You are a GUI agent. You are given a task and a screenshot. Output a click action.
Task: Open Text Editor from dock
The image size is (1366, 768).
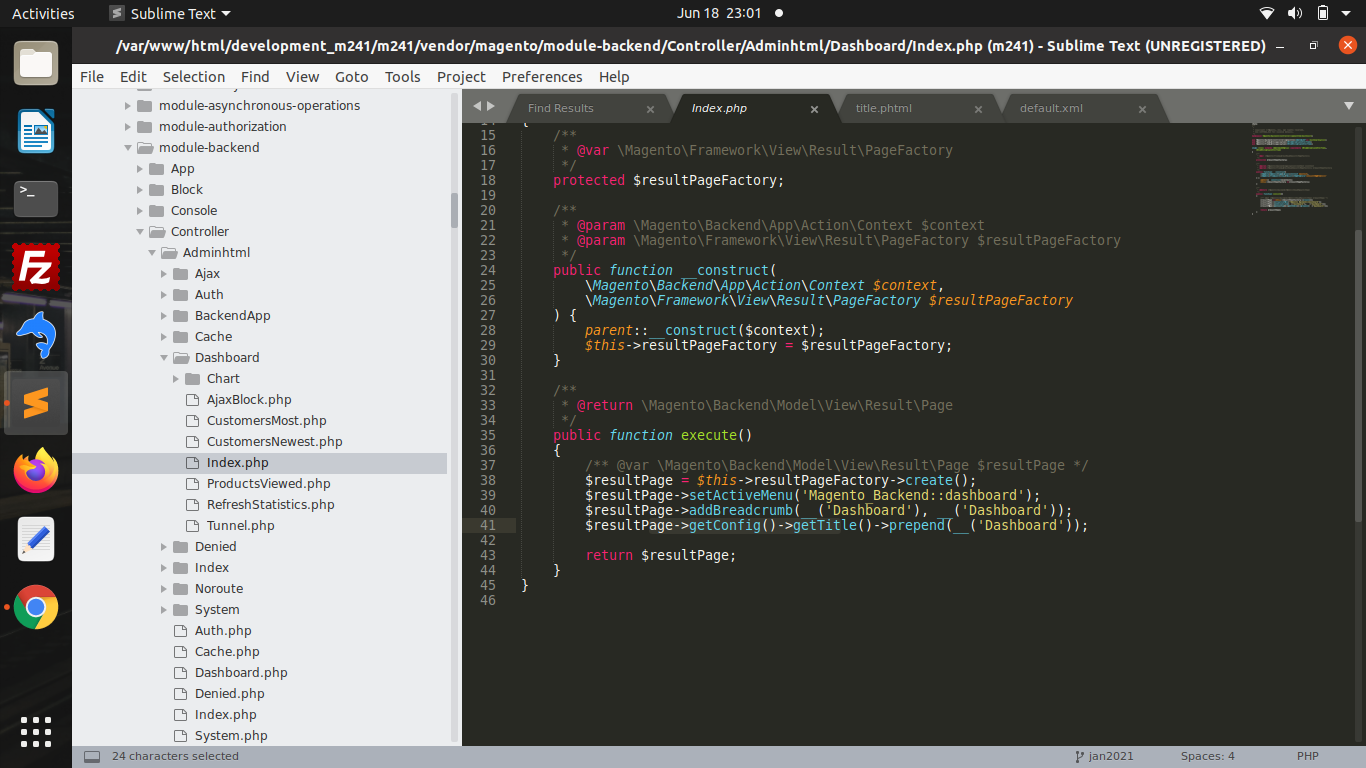[36, 539]
